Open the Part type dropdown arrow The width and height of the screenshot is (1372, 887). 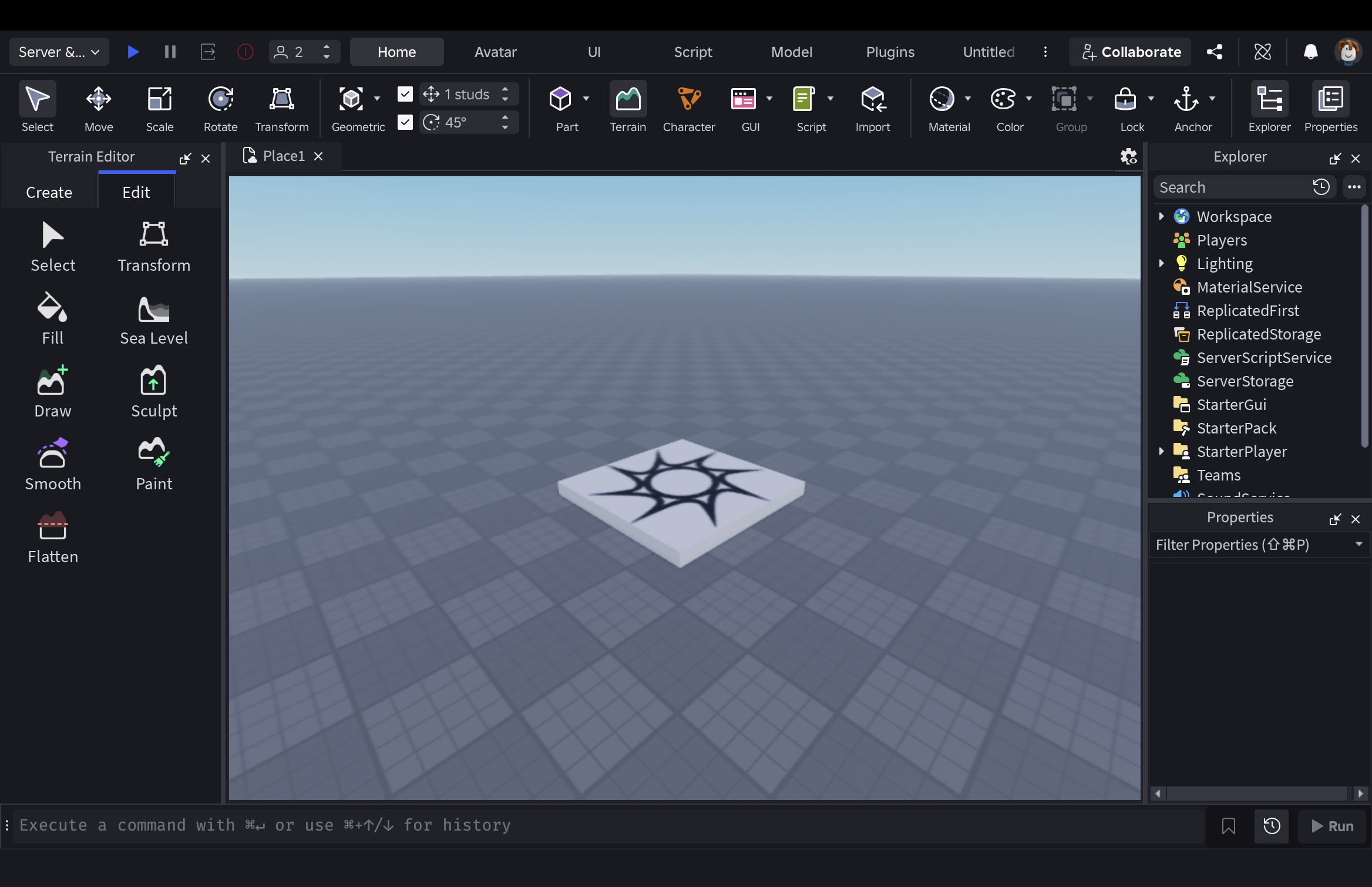click(586, 99)
